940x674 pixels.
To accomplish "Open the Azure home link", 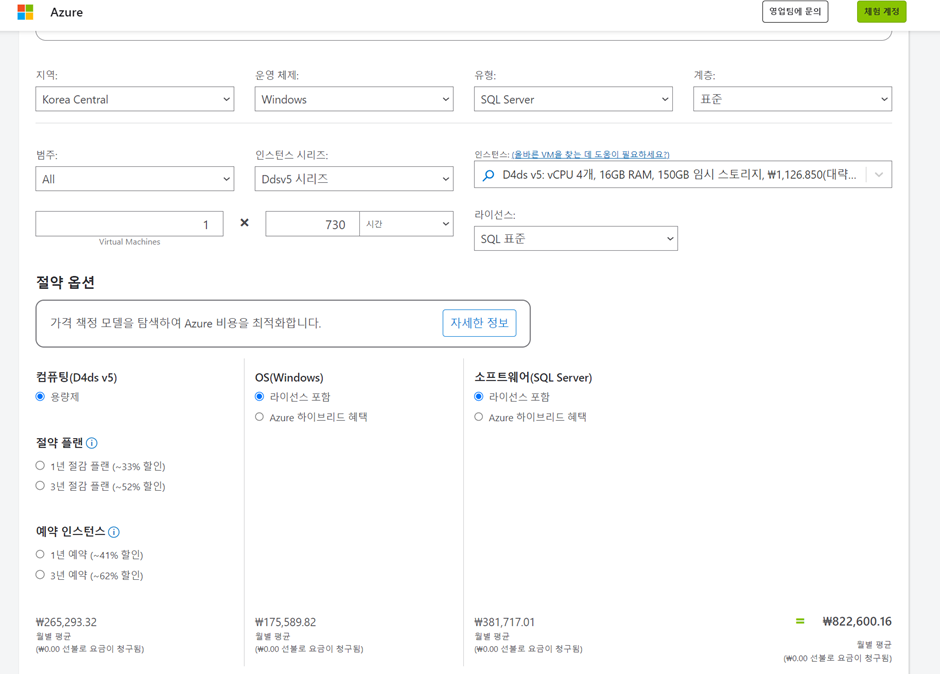I will 67,12.
